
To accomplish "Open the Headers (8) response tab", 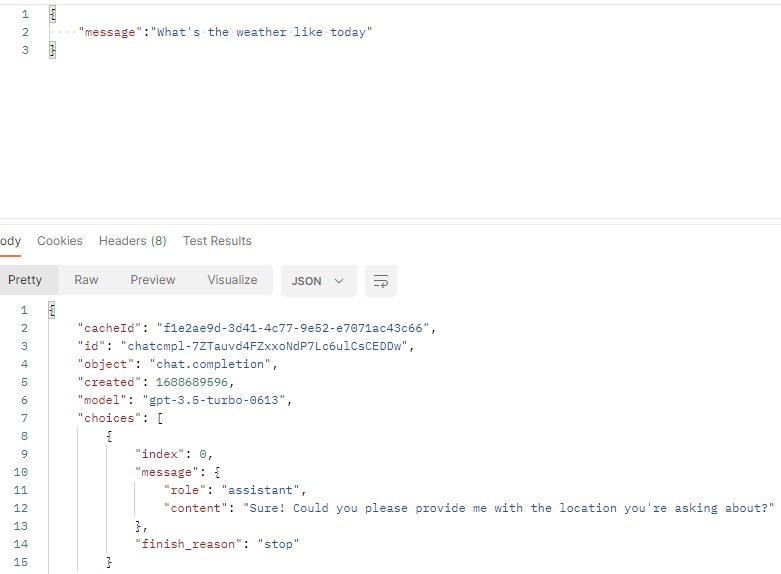I will (132, 241).
